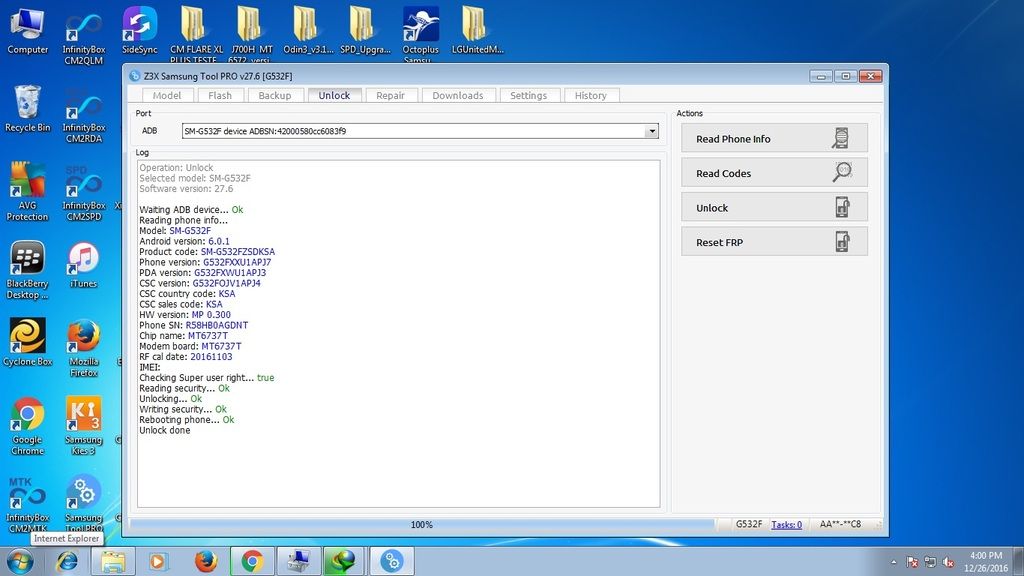The height and width of the screenshot is (576, 1024).
Task: Switch to the Flash tab
Action: click(220, 96)
